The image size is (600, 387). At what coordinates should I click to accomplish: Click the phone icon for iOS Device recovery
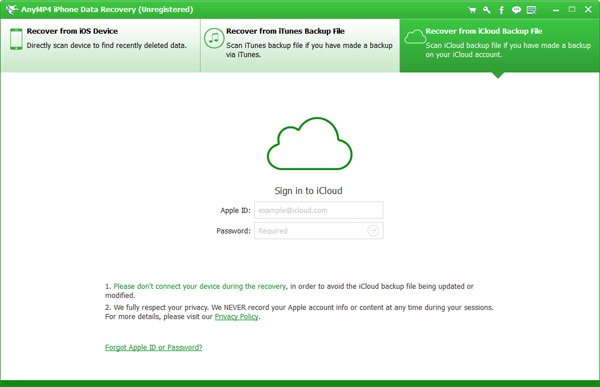point(16,39)
